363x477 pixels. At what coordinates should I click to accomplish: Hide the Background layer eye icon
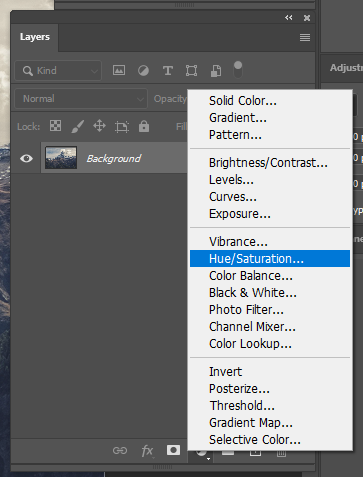26,158
